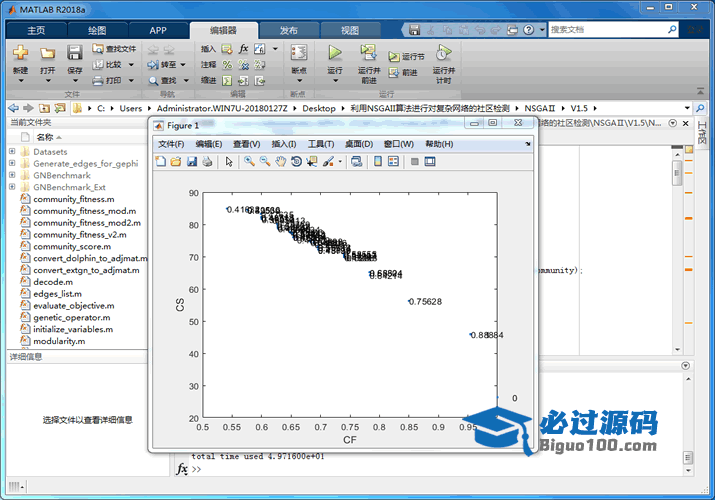Viewport: 715px width, 500px height.
Task: Select genetic_operator.m file
Action: (72, 318)
